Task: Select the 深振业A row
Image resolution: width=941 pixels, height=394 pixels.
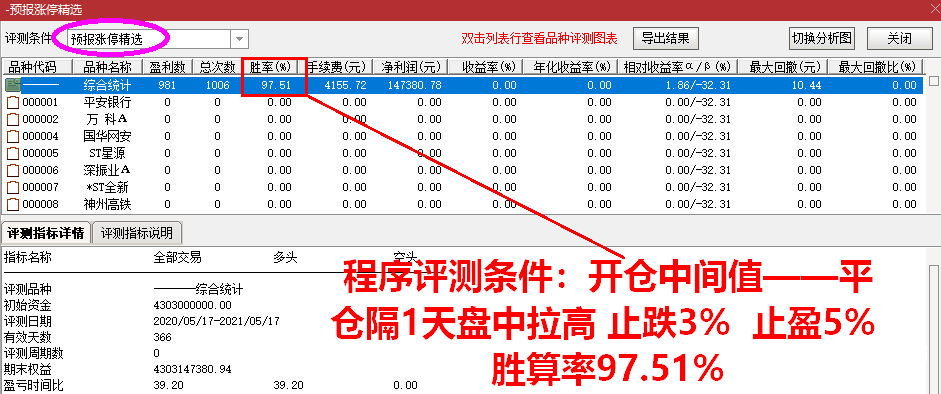Action: click(462, 170)
